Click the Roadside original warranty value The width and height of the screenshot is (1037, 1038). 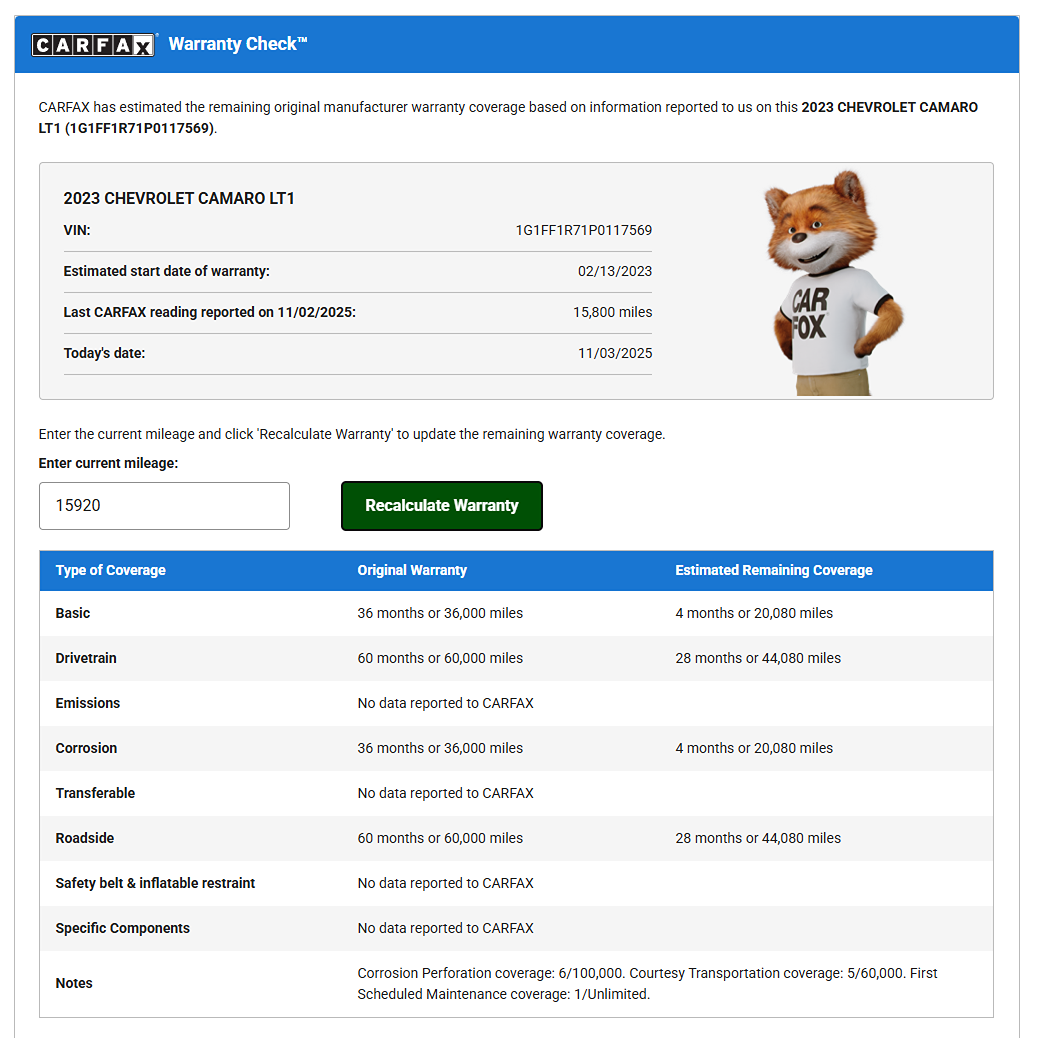point(440,838)
